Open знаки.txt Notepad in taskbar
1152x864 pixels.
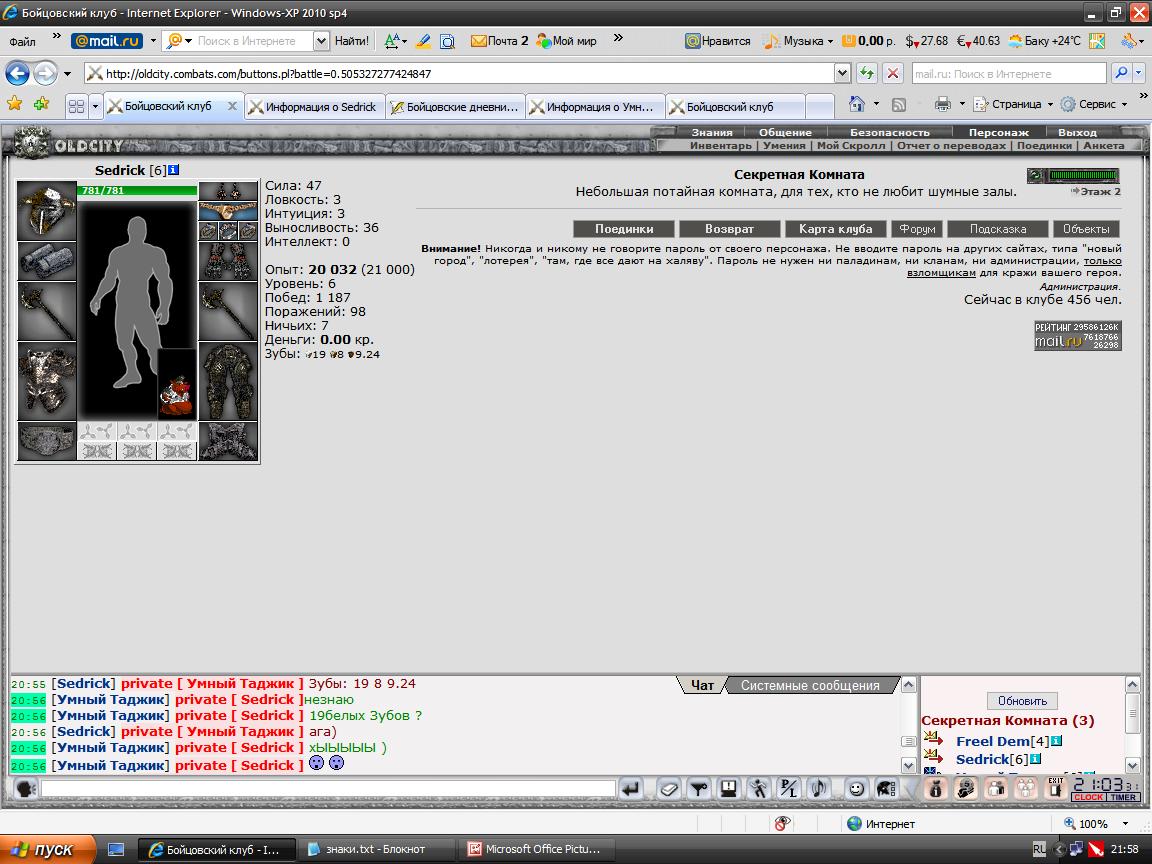coord(375,849)
